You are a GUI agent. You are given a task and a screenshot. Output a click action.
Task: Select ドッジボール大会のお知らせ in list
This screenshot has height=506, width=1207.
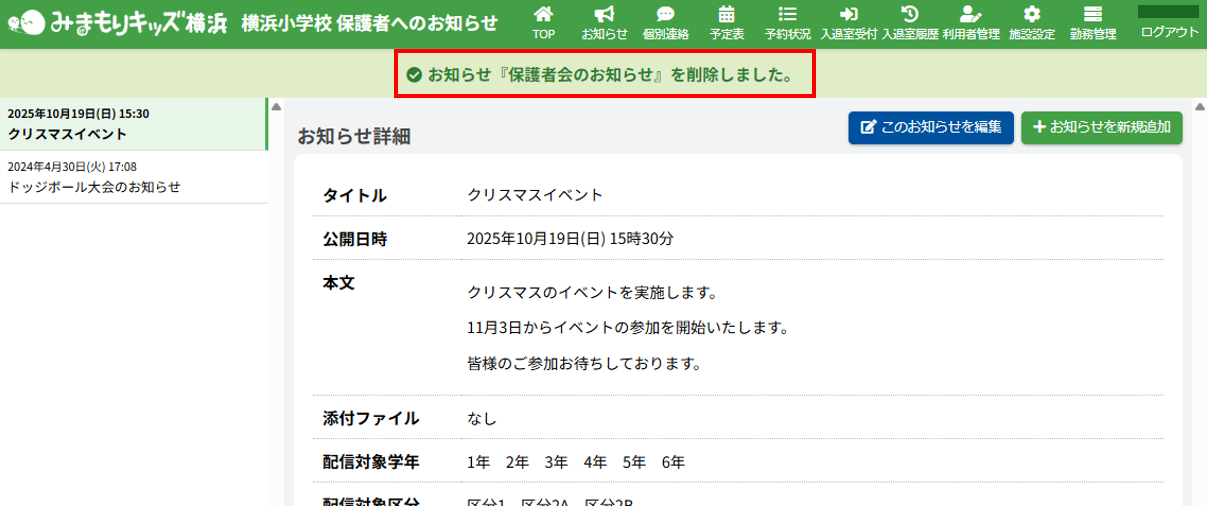(x=133, y=177)
